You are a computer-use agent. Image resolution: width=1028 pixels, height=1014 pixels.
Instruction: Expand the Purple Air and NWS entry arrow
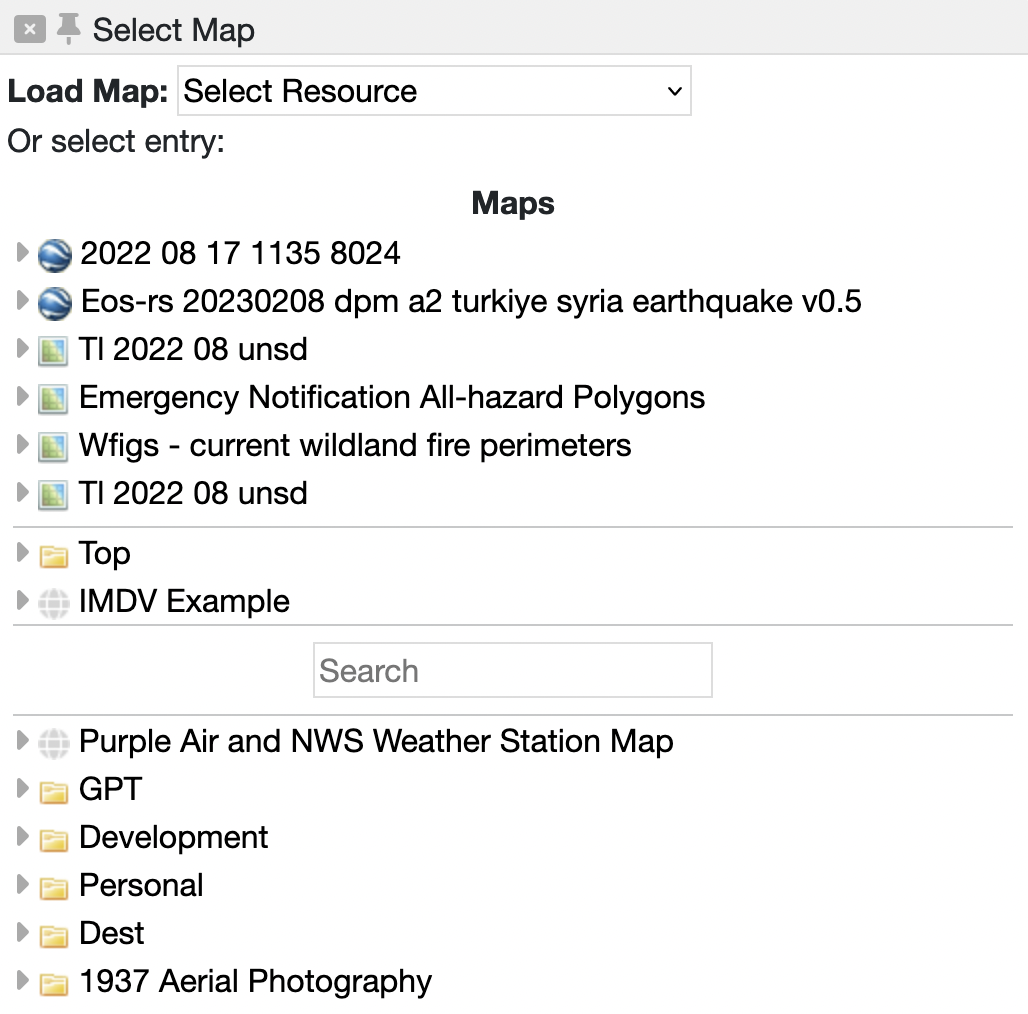[x=22, y=741]
